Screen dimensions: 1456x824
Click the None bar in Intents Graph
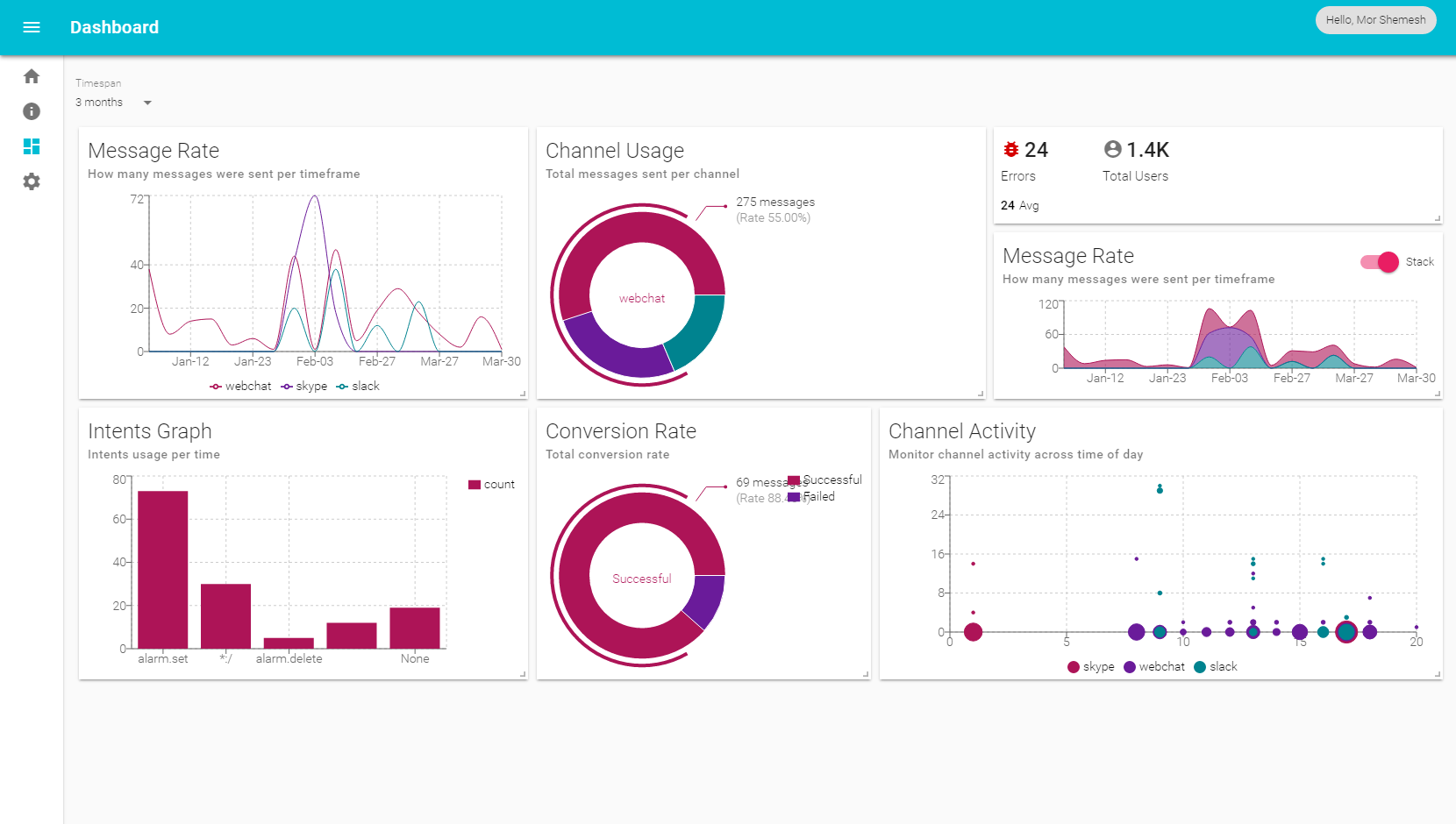(415, 628)
